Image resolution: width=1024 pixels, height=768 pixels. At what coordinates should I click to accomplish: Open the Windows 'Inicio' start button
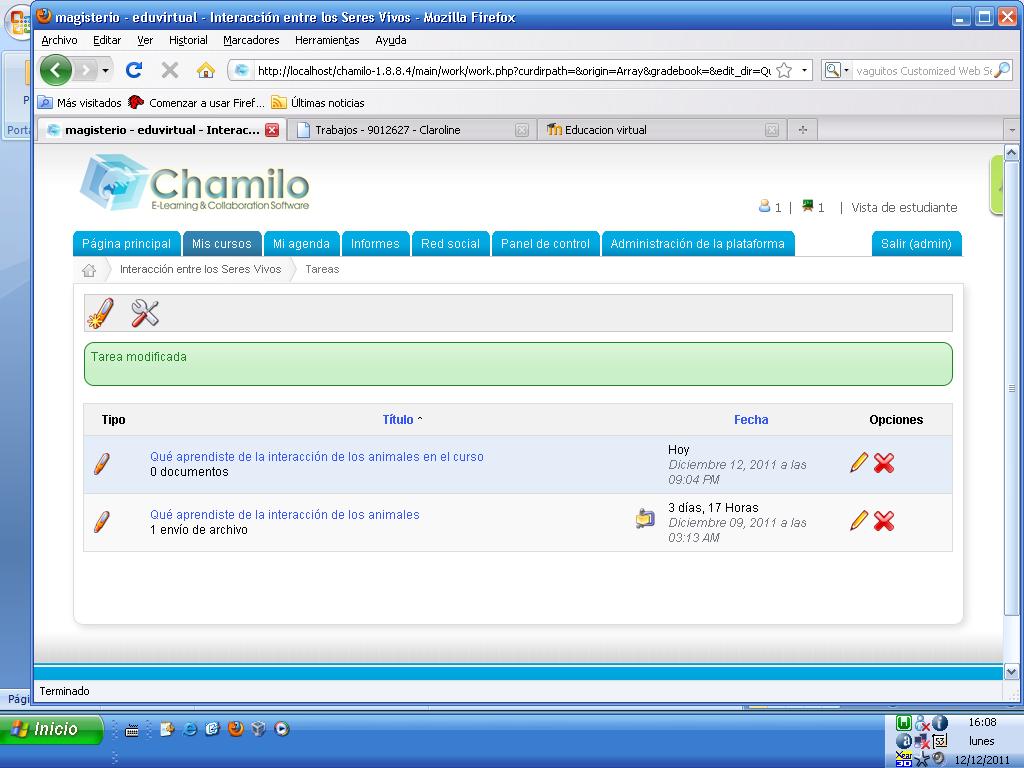(x=52, y=729)
